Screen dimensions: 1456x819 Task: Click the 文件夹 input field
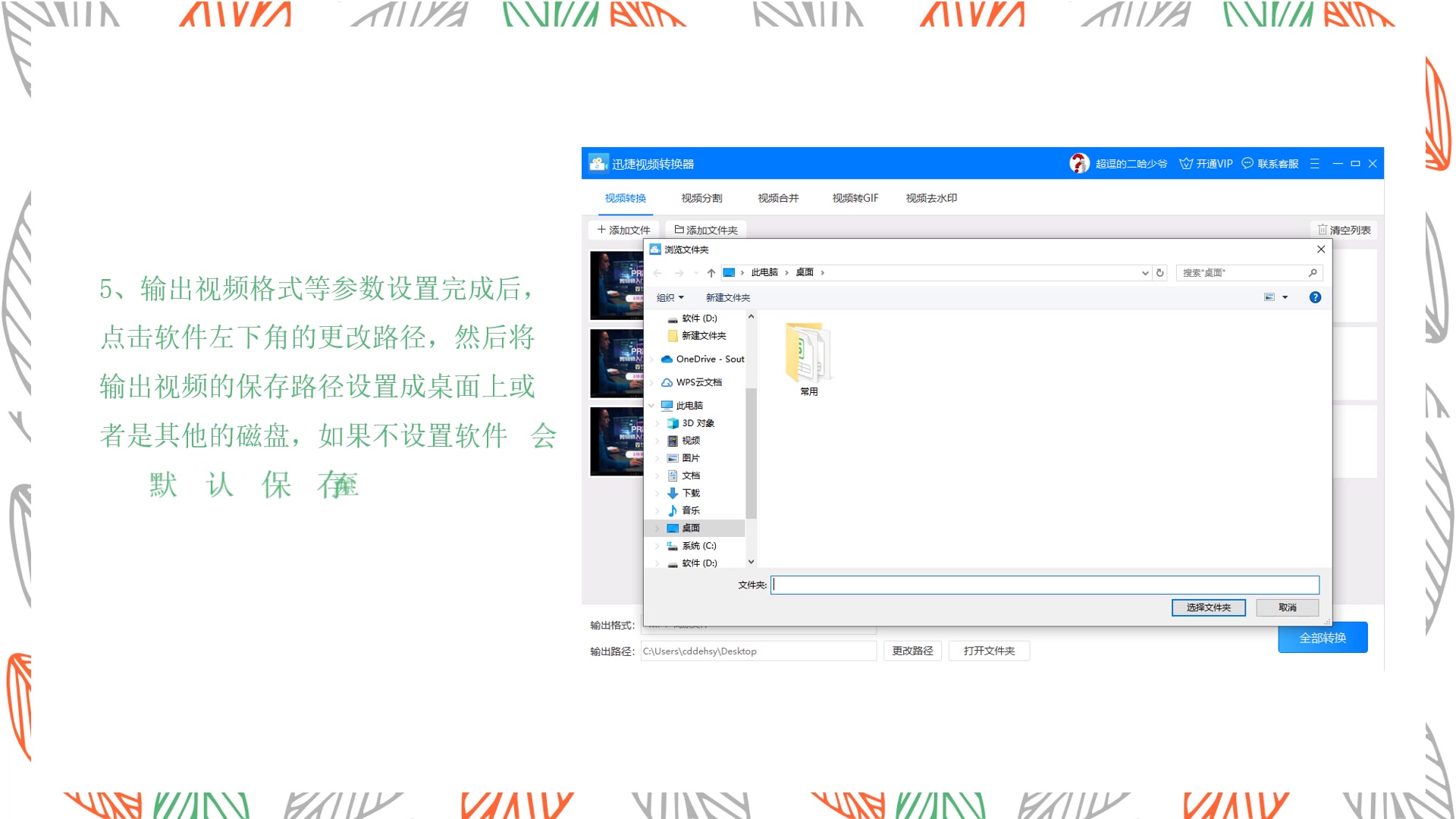(x=1043, y=584)
